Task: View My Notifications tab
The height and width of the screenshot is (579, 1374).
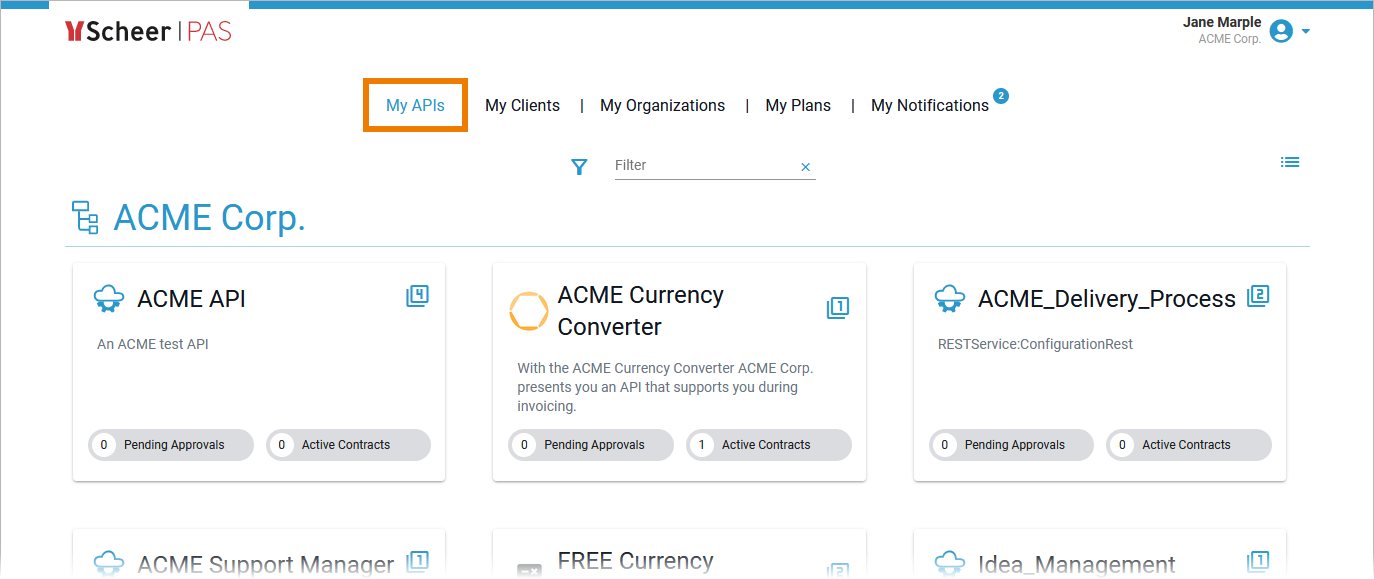Action: pyautogui.click(x=929, y=105)
